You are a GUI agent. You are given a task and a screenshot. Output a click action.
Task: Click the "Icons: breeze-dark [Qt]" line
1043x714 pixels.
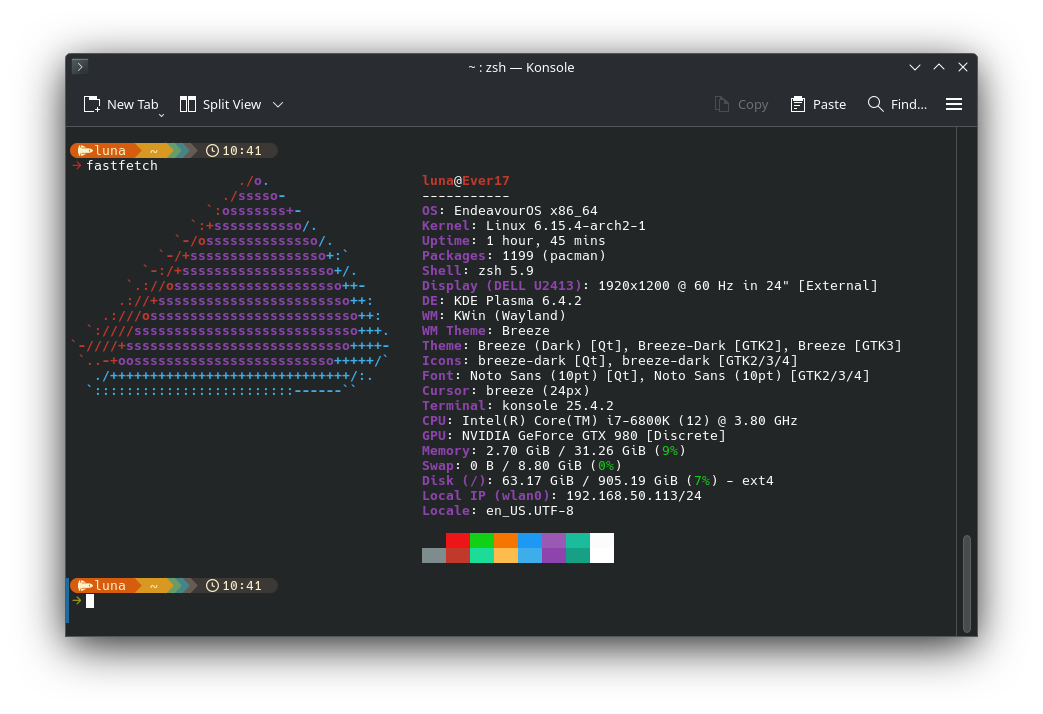pyautogui.click(x=610, y=361)
